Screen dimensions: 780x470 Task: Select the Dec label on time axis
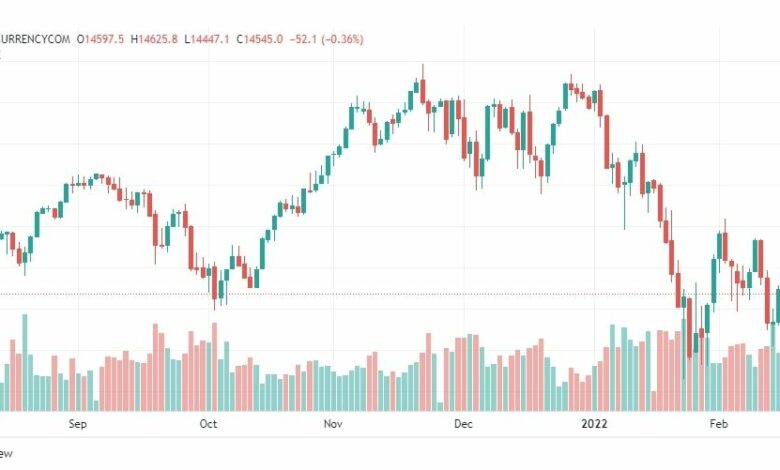(463, 424)
